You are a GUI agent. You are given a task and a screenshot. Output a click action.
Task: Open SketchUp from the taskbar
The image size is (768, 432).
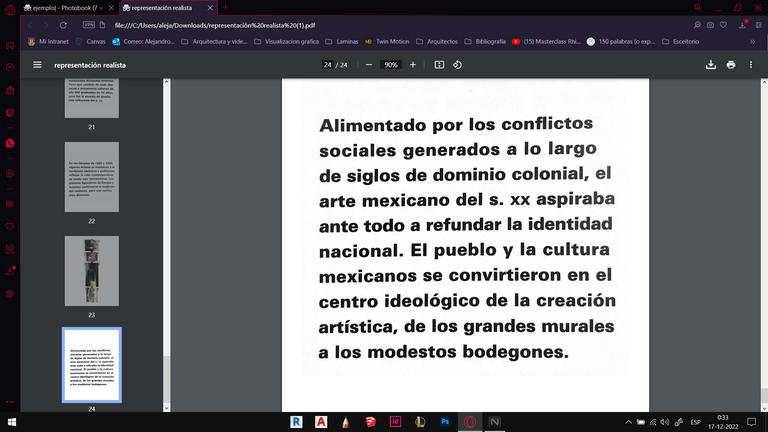coord(370,422)
